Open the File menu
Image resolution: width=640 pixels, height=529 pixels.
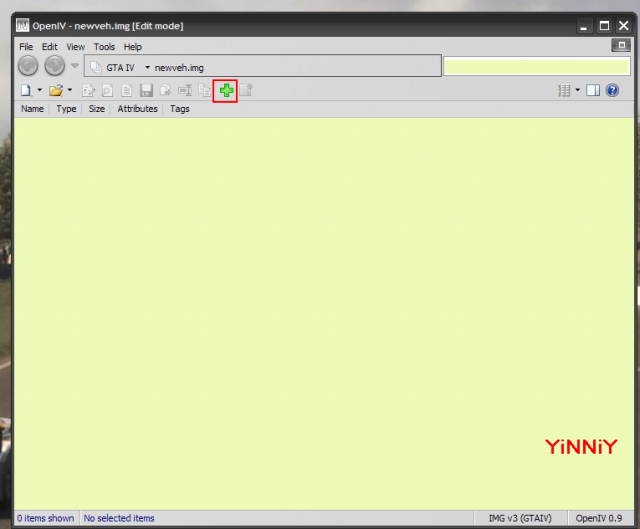26,47
